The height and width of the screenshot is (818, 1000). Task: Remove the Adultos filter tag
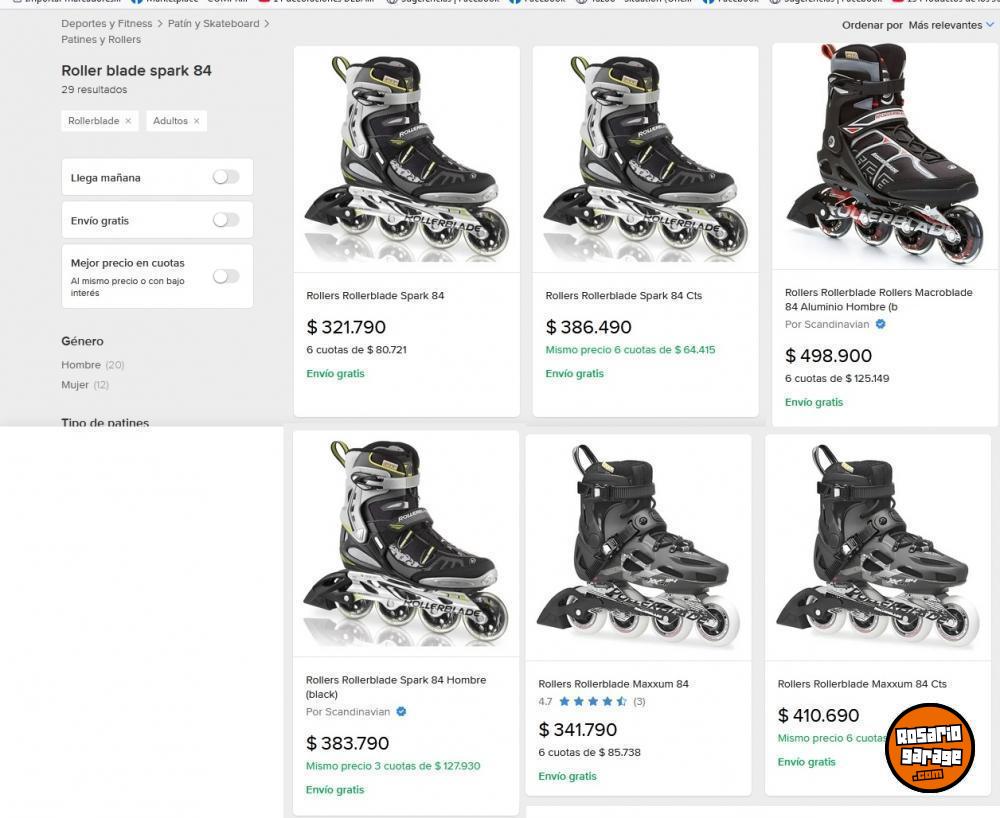click(196, 121)
